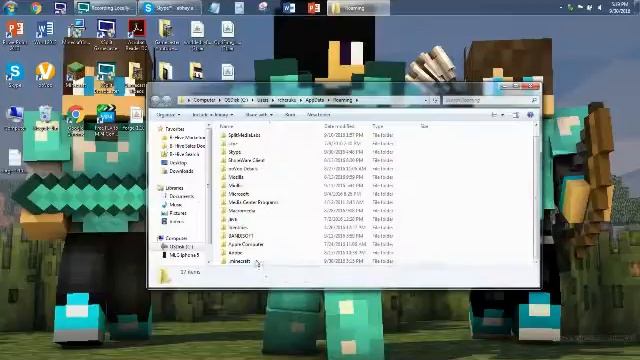The width and height of the screenshot is (640, 360).
Task: Open the Minecraft desktop shortcut
Action: (x=76, y=75)
